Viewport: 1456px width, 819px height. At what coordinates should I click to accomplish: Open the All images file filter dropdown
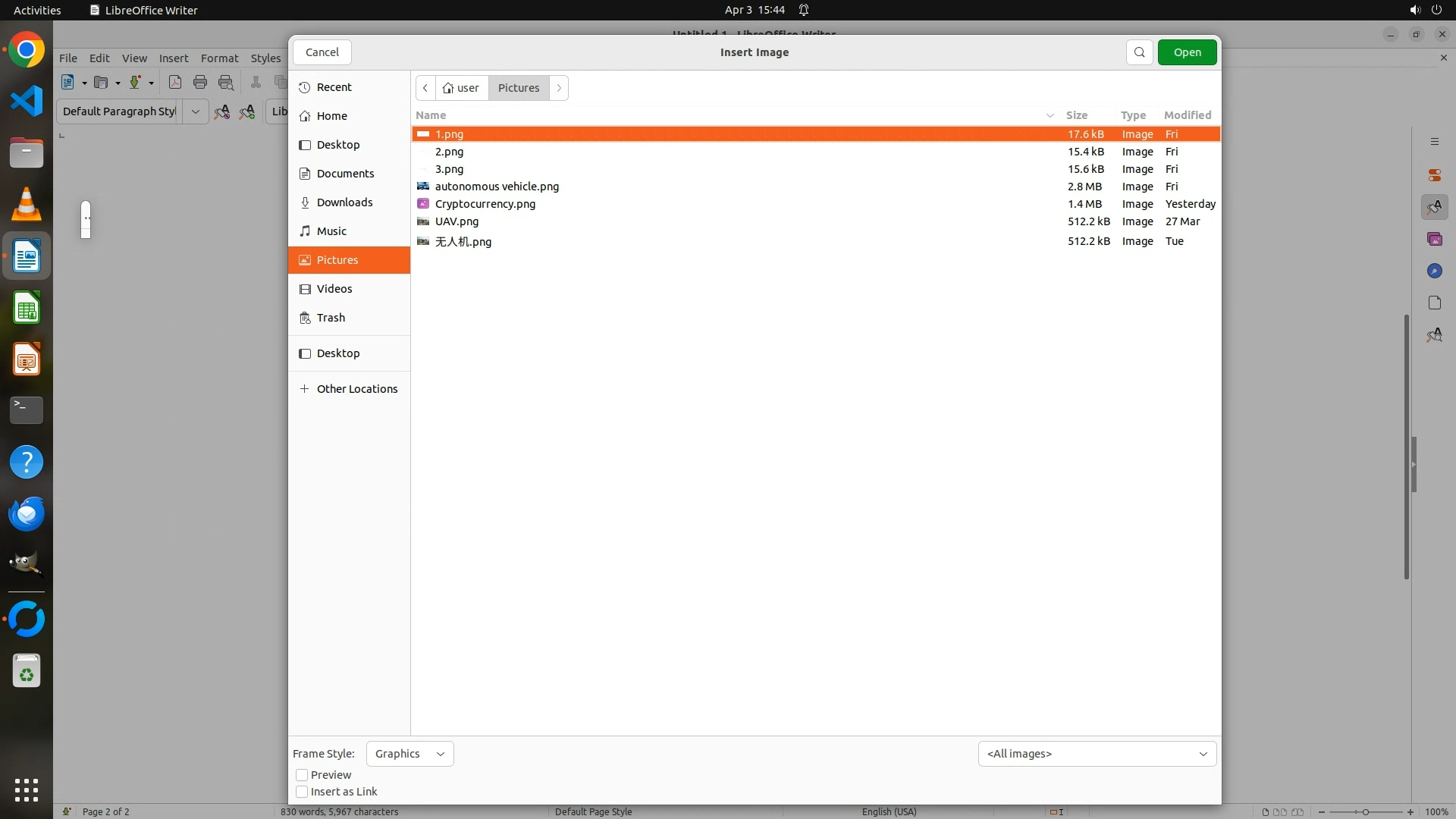pyautogui.click(x=1097, y=754)
